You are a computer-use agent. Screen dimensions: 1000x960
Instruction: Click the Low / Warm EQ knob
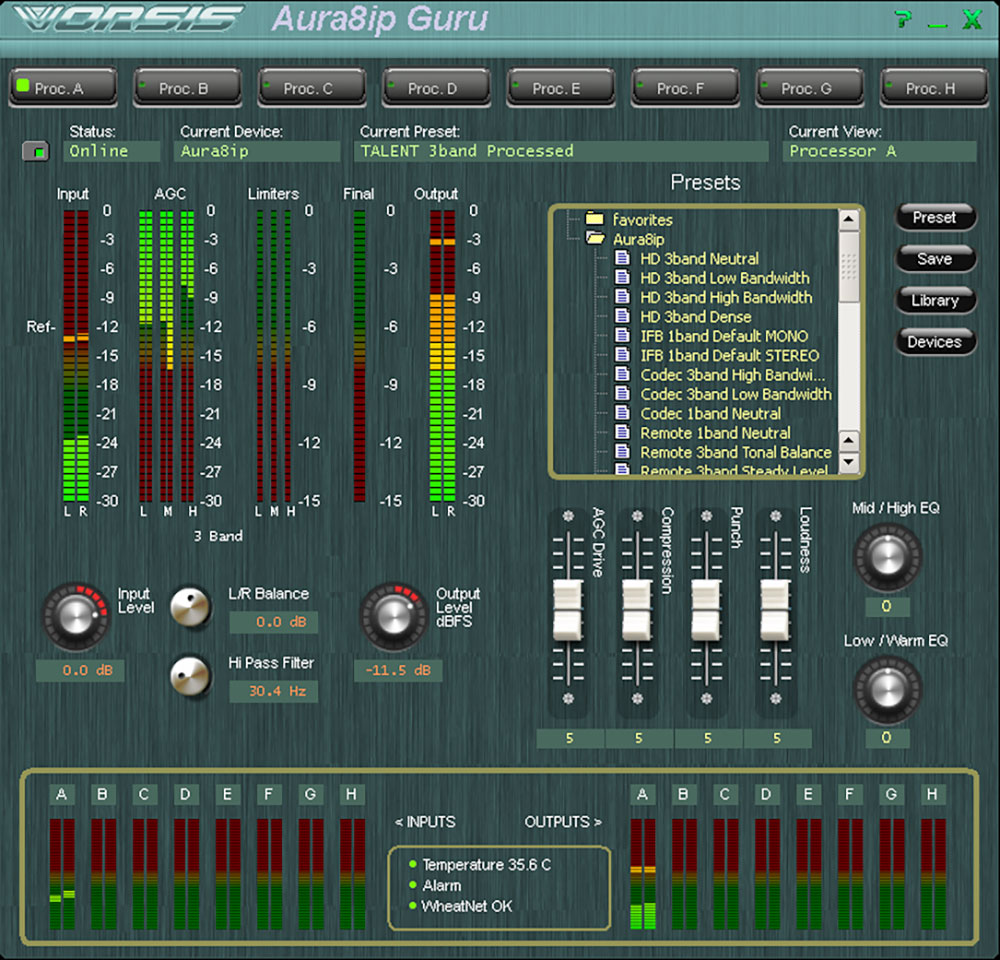[887, 690]
